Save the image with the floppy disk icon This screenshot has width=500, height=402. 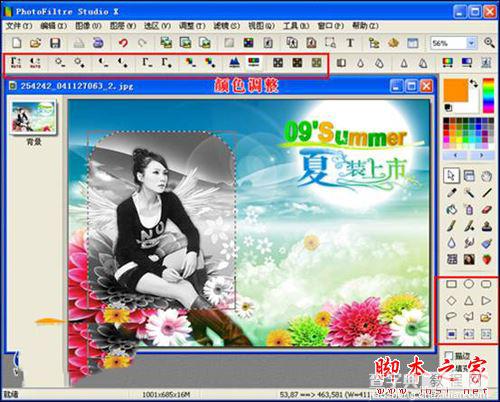(55, 43)
